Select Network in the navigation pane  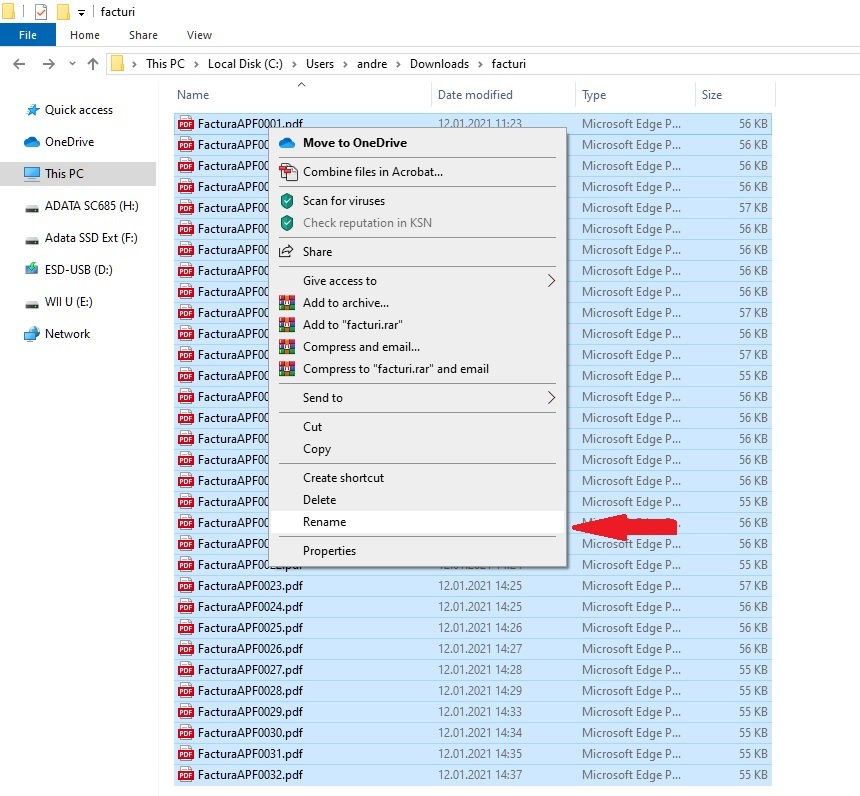click(x=67, y=334)
